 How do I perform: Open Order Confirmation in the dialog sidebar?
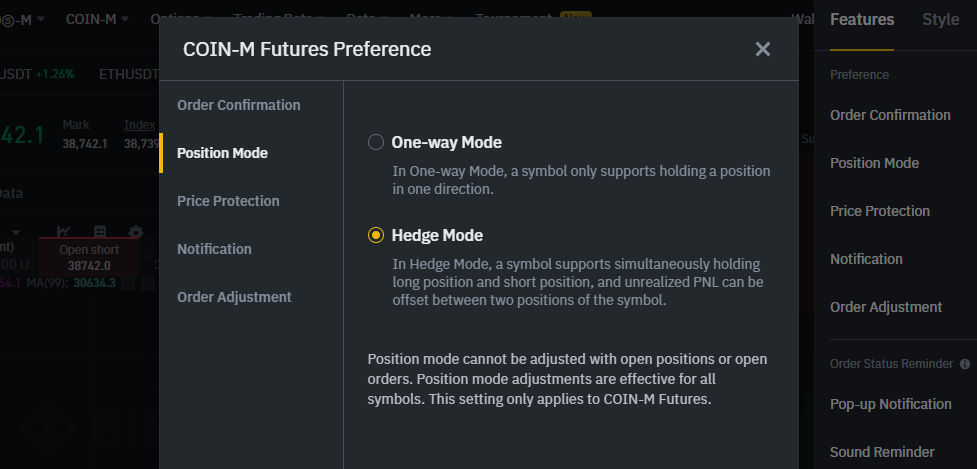[x=238, y=105]
